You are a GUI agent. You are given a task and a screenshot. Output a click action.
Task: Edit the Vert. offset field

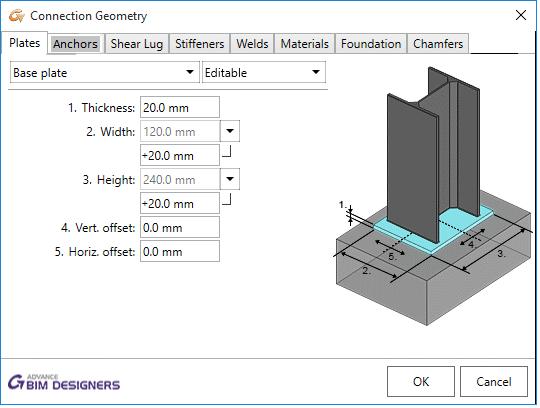[x=180, y=227]
